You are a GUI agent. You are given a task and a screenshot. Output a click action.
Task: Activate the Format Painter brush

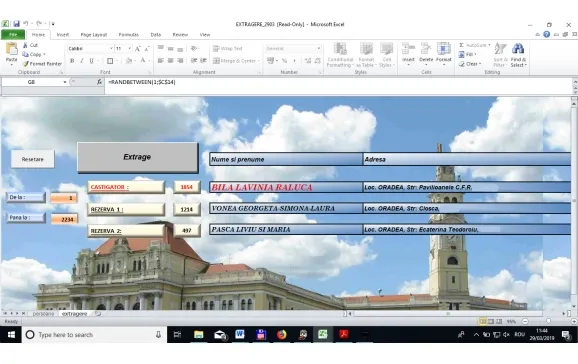[x=42, y=64]
